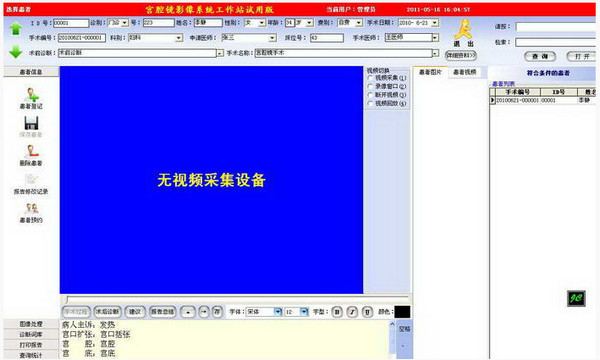Click the 术后诊断 post-op diagnosis button

pos(107,312)
